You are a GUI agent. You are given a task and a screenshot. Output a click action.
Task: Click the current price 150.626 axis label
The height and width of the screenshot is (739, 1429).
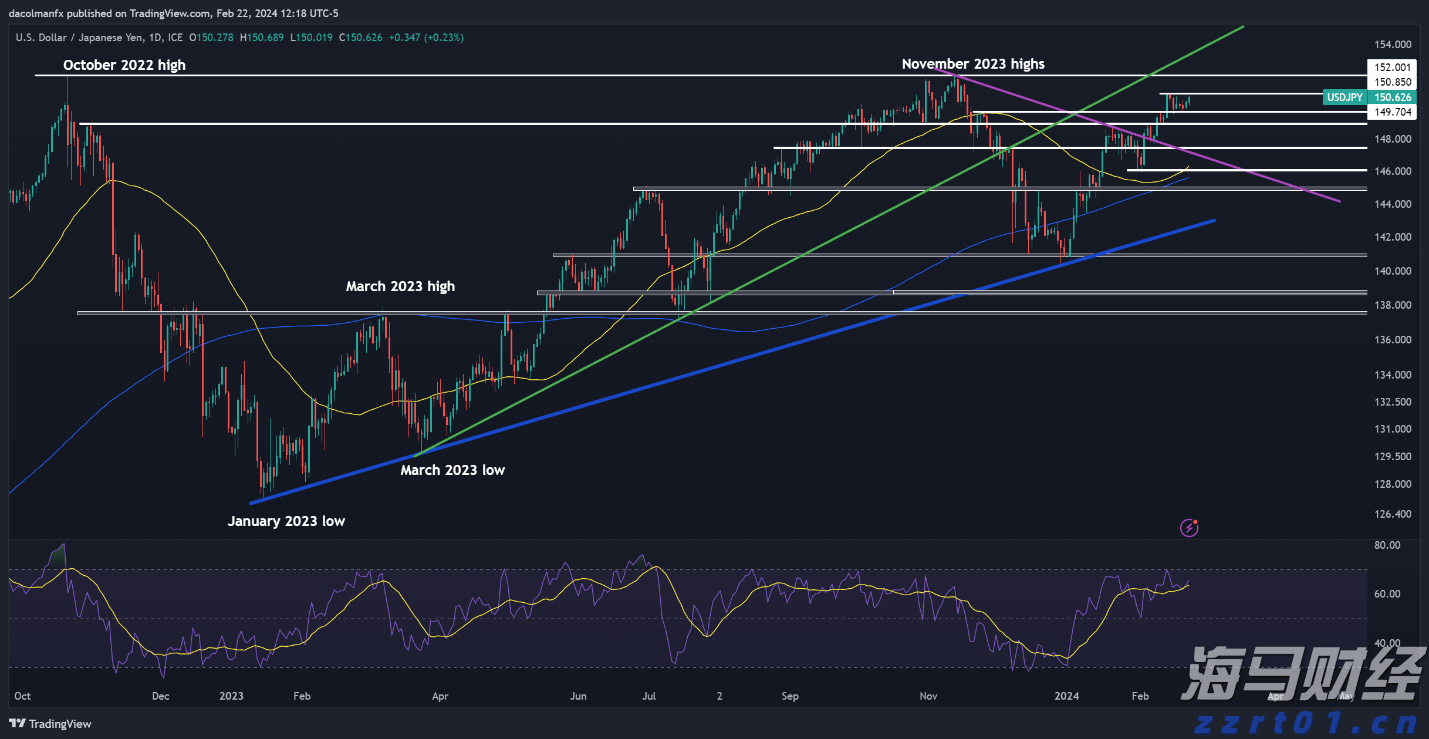point(1392,97)
